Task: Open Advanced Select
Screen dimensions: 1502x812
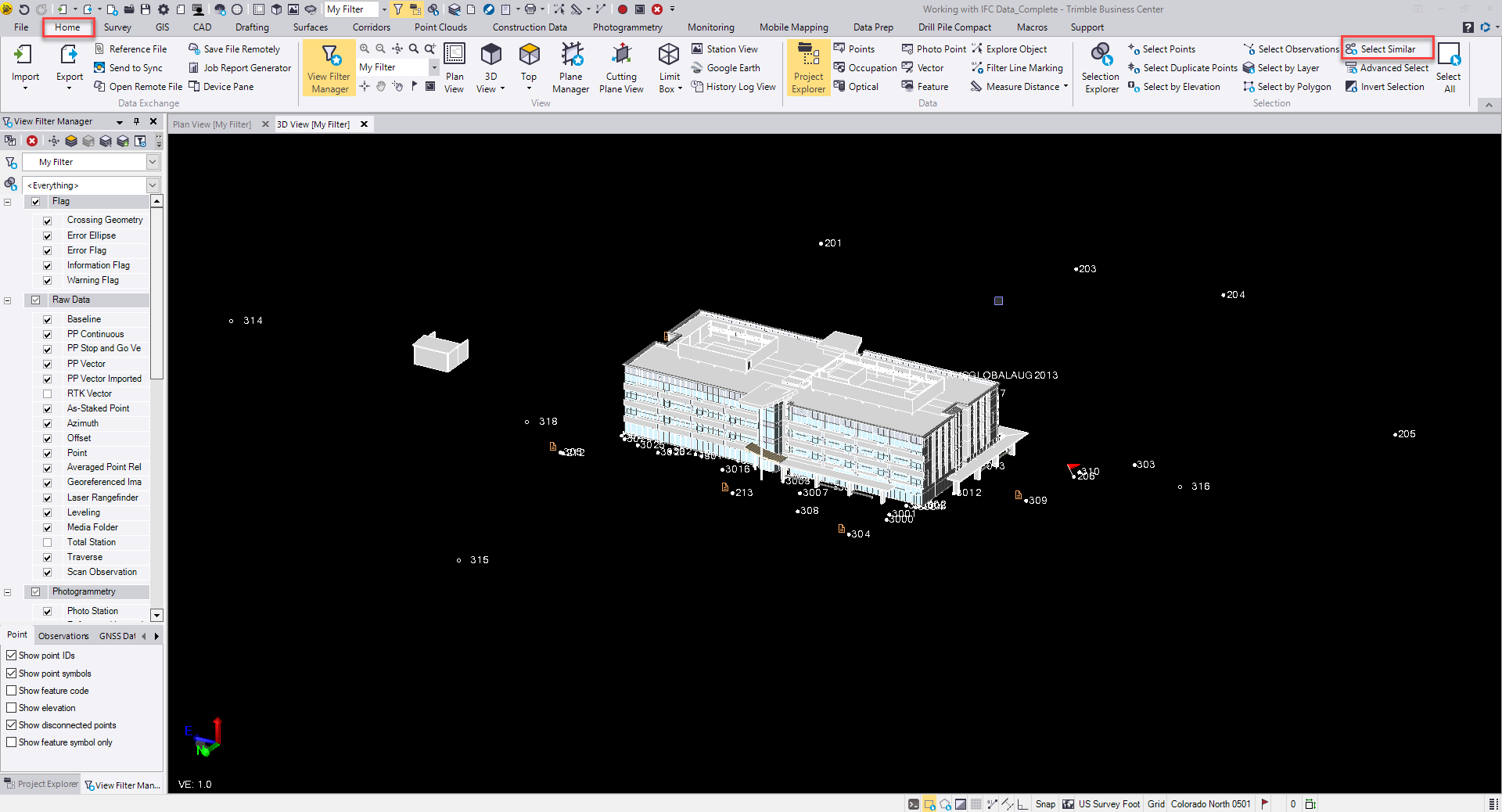Action: tap(1387, 68)
